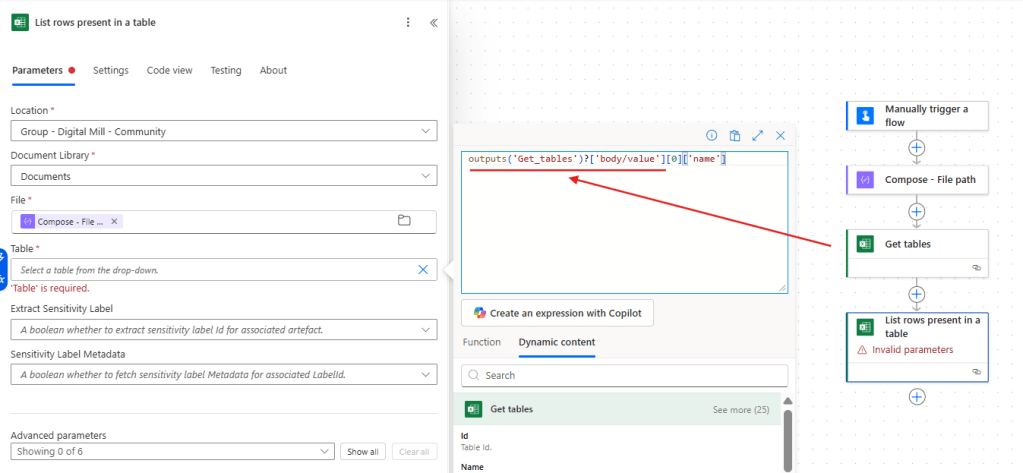Switch to the Function tab
1023x473 pixels.
point(481,342)
